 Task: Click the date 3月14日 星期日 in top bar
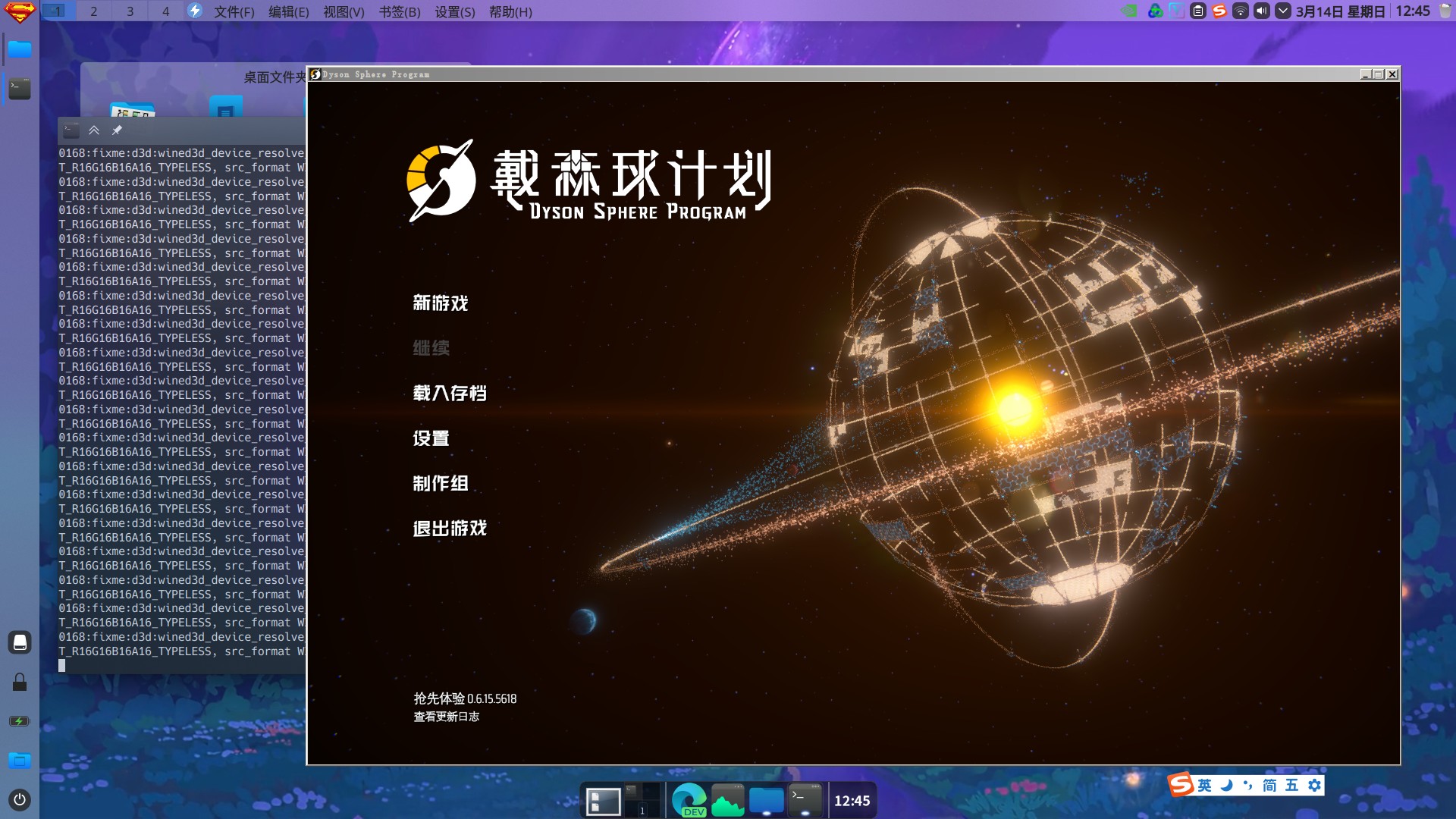pyautogui.click(x=1341, y=11)
